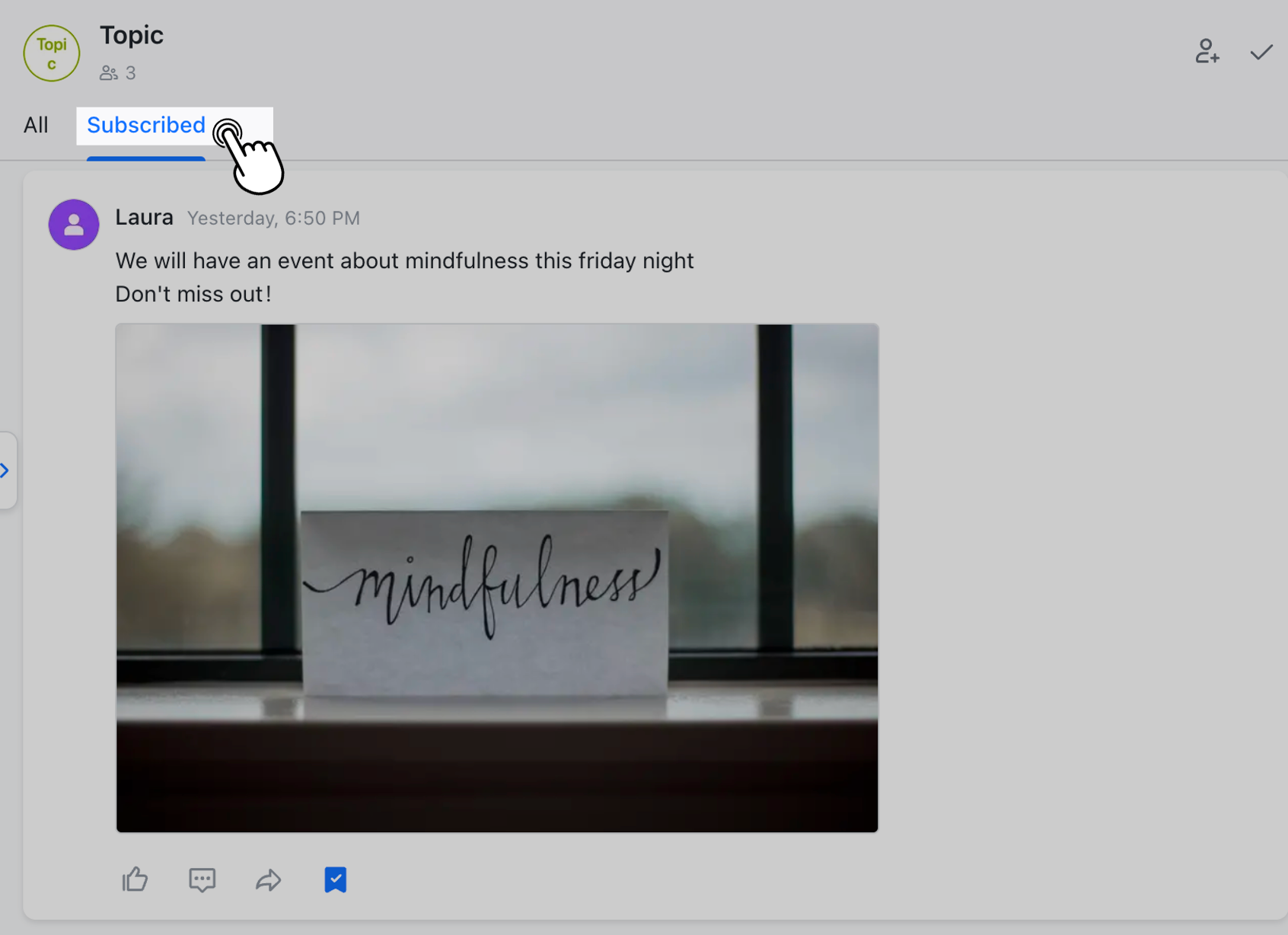This screenshot has width=1288, height=935.
Task: Open replies with the comment bubble icon
Action: [202, 880]
